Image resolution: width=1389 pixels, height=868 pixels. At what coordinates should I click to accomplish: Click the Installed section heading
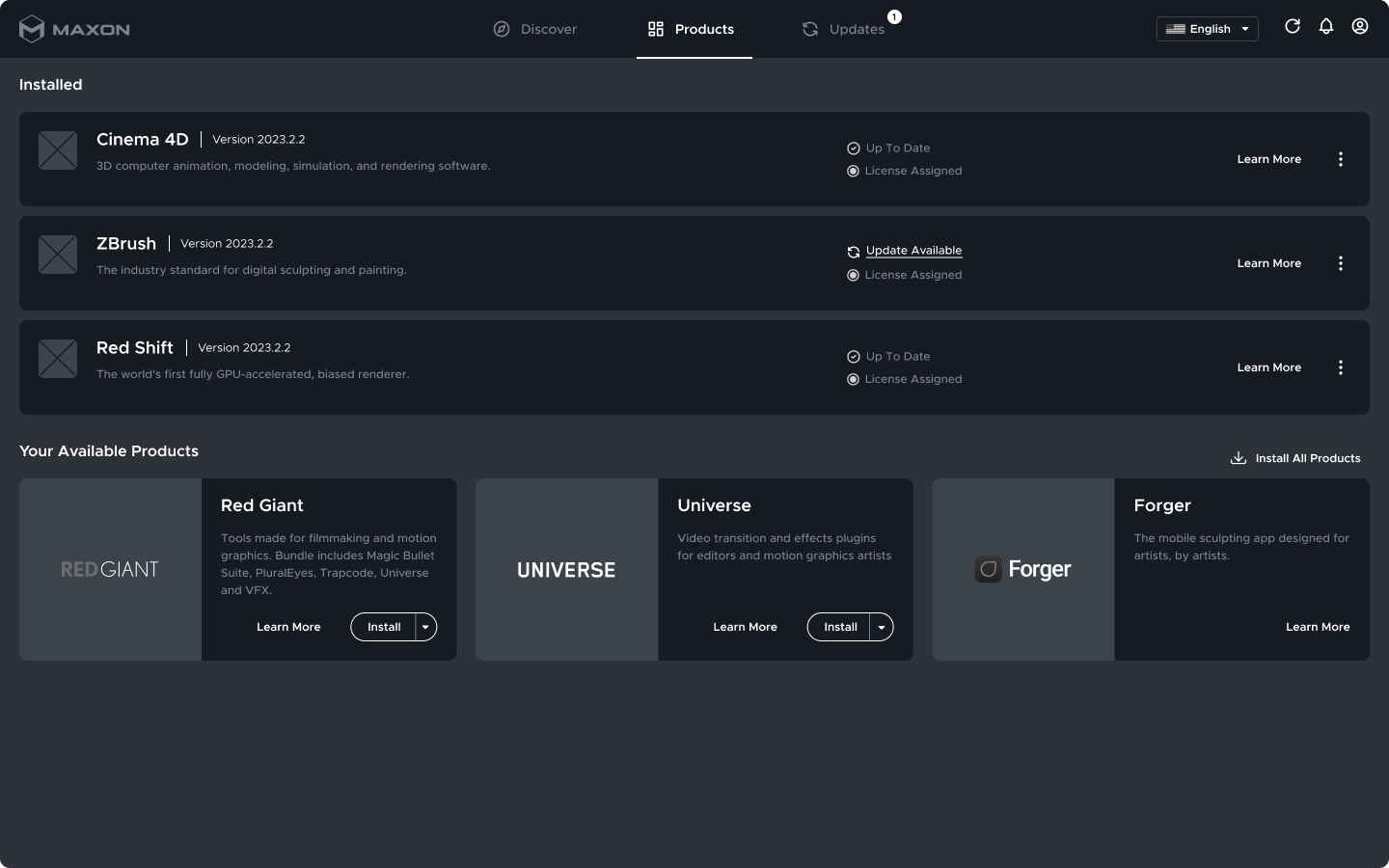point(51,85)
